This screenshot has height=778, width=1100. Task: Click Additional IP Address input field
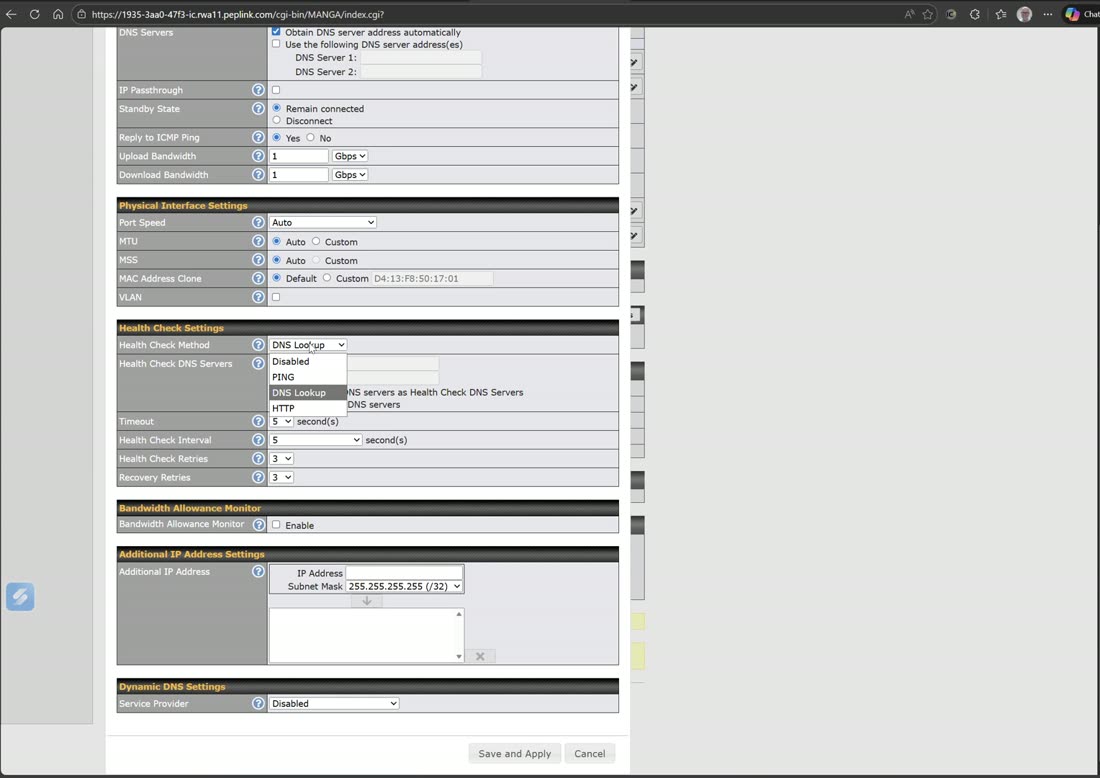coord(404,572)
